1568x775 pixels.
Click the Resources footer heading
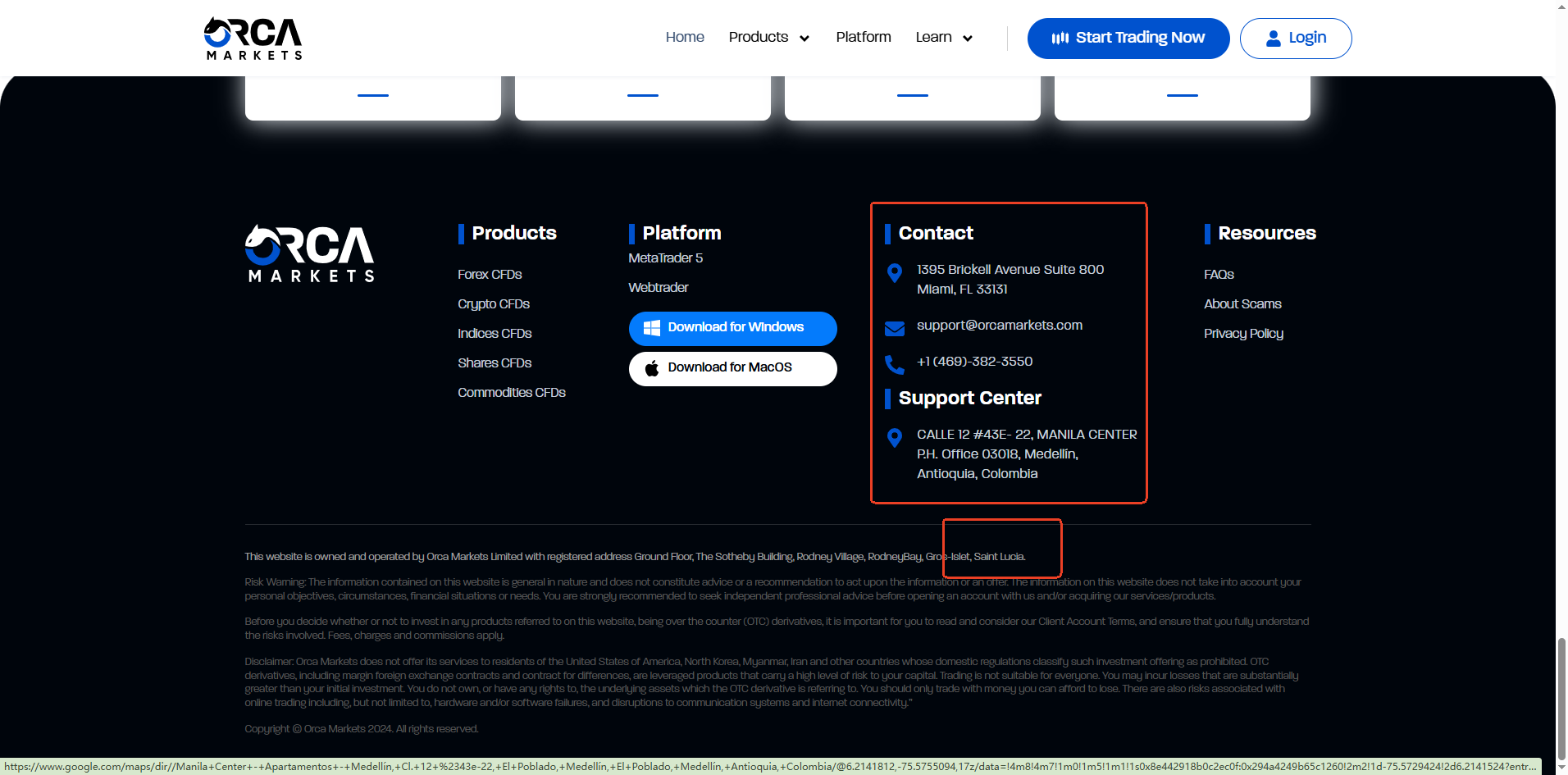(x=1267, y=234)
